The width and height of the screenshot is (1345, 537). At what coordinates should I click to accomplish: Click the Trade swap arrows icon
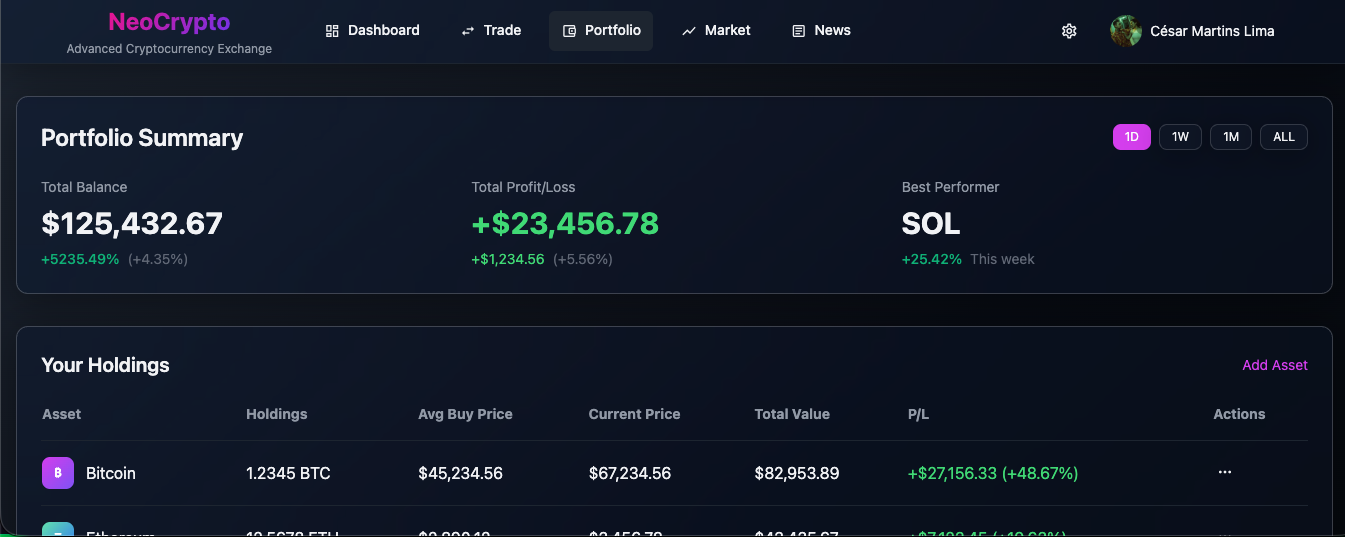click(468, 31)
